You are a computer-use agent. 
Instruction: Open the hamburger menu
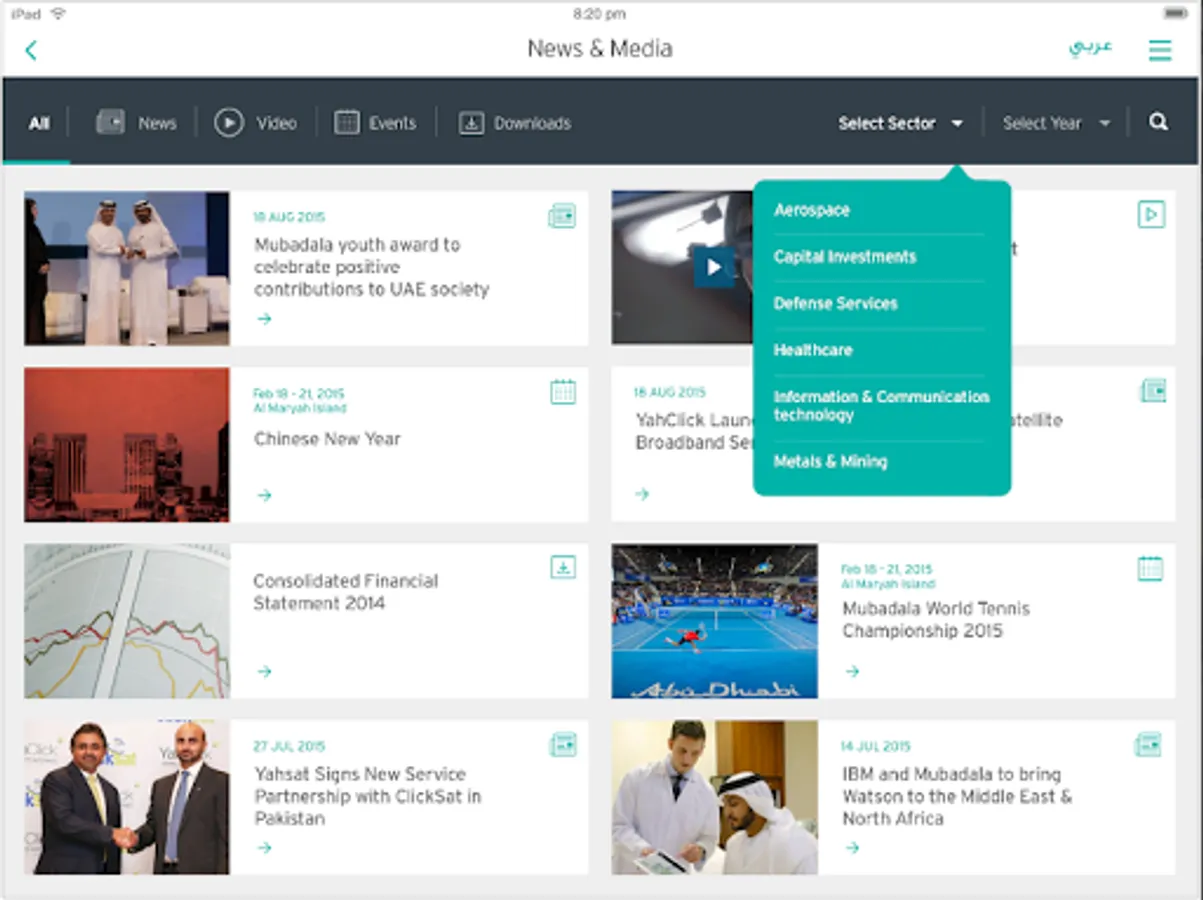coord(1160,50)
